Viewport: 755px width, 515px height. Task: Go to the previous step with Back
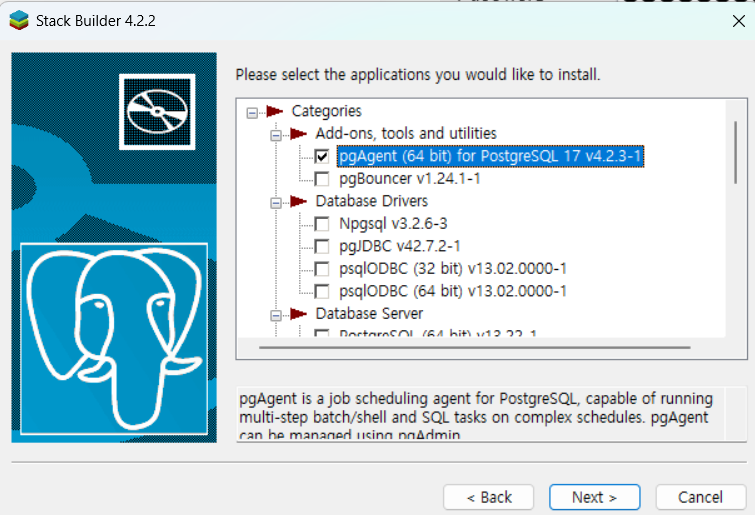(489, 497)
